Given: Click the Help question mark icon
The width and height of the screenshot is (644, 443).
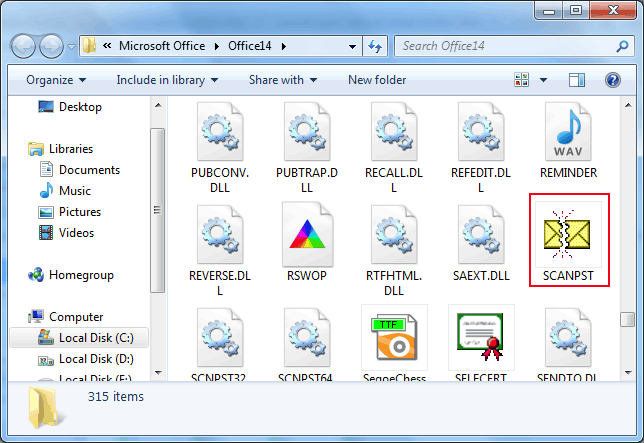Looking at the screenshot, I should click(612, 80).
